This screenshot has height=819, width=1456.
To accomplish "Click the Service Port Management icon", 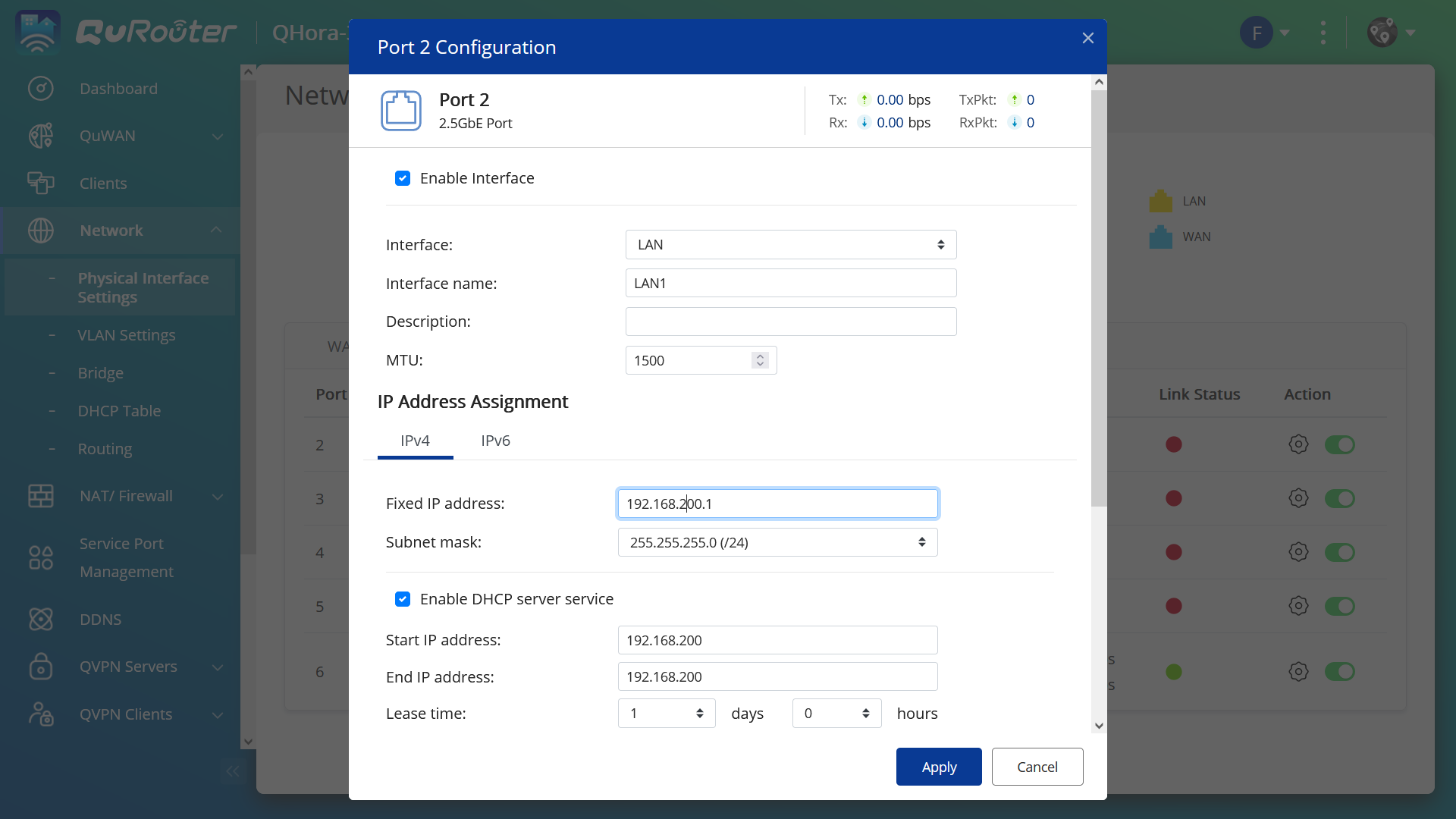I will coord(40,557).
